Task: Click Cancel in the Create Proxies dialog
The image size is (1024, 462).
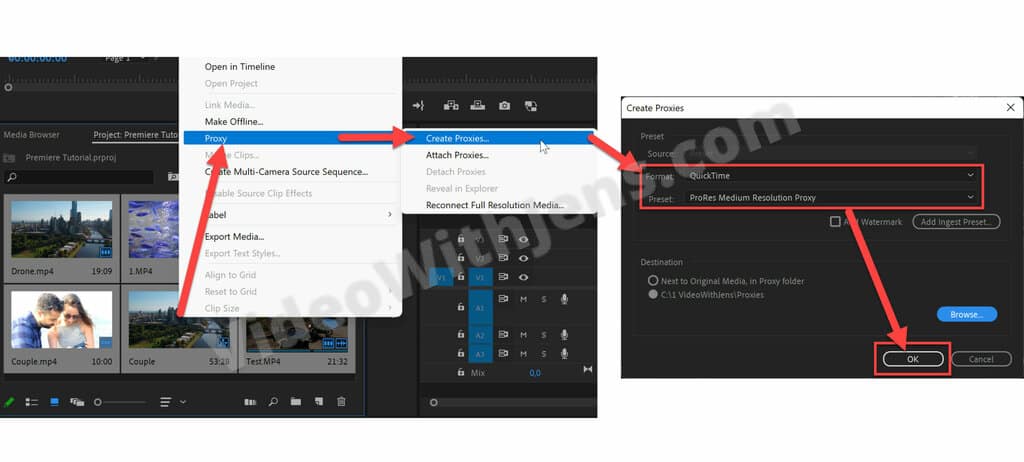Action: coord(982,359)
